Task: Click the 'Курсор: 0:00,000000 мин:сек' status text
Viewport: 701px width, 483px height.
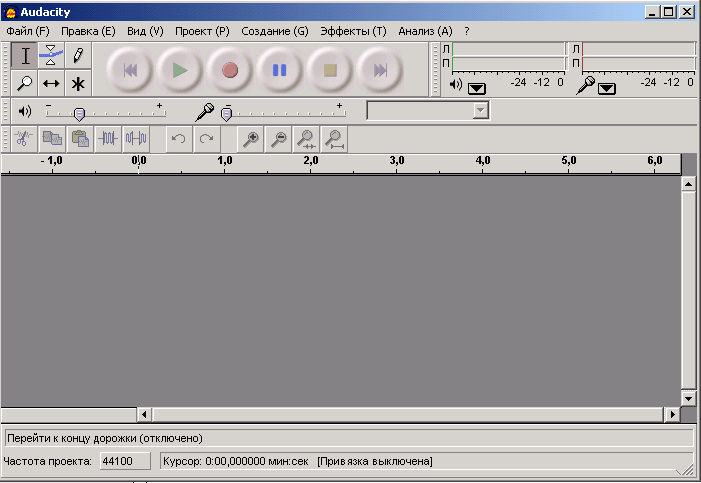Action: [x=236, y=461]
